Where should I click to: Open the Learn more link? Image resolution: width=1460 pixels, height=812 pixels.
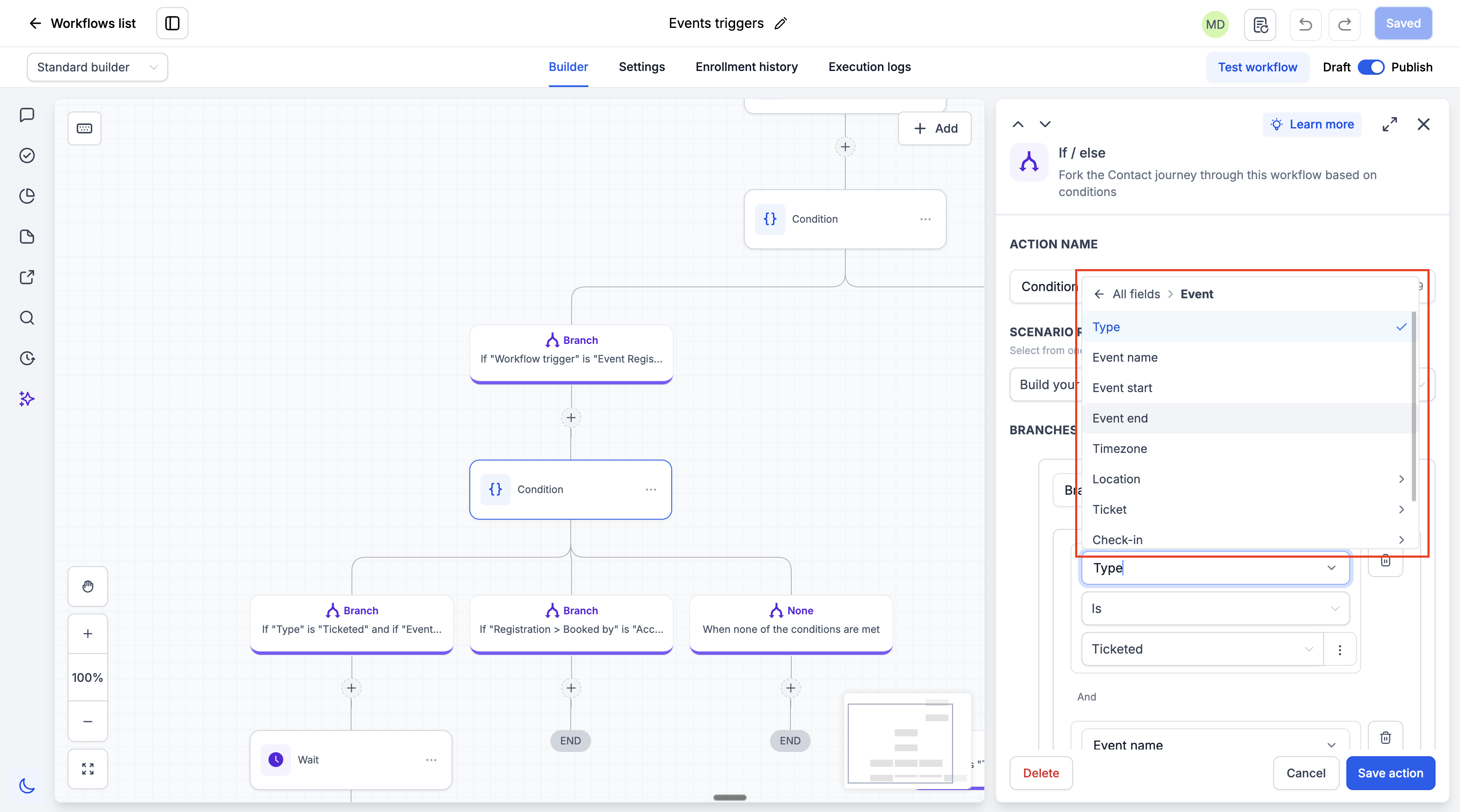1311,124
